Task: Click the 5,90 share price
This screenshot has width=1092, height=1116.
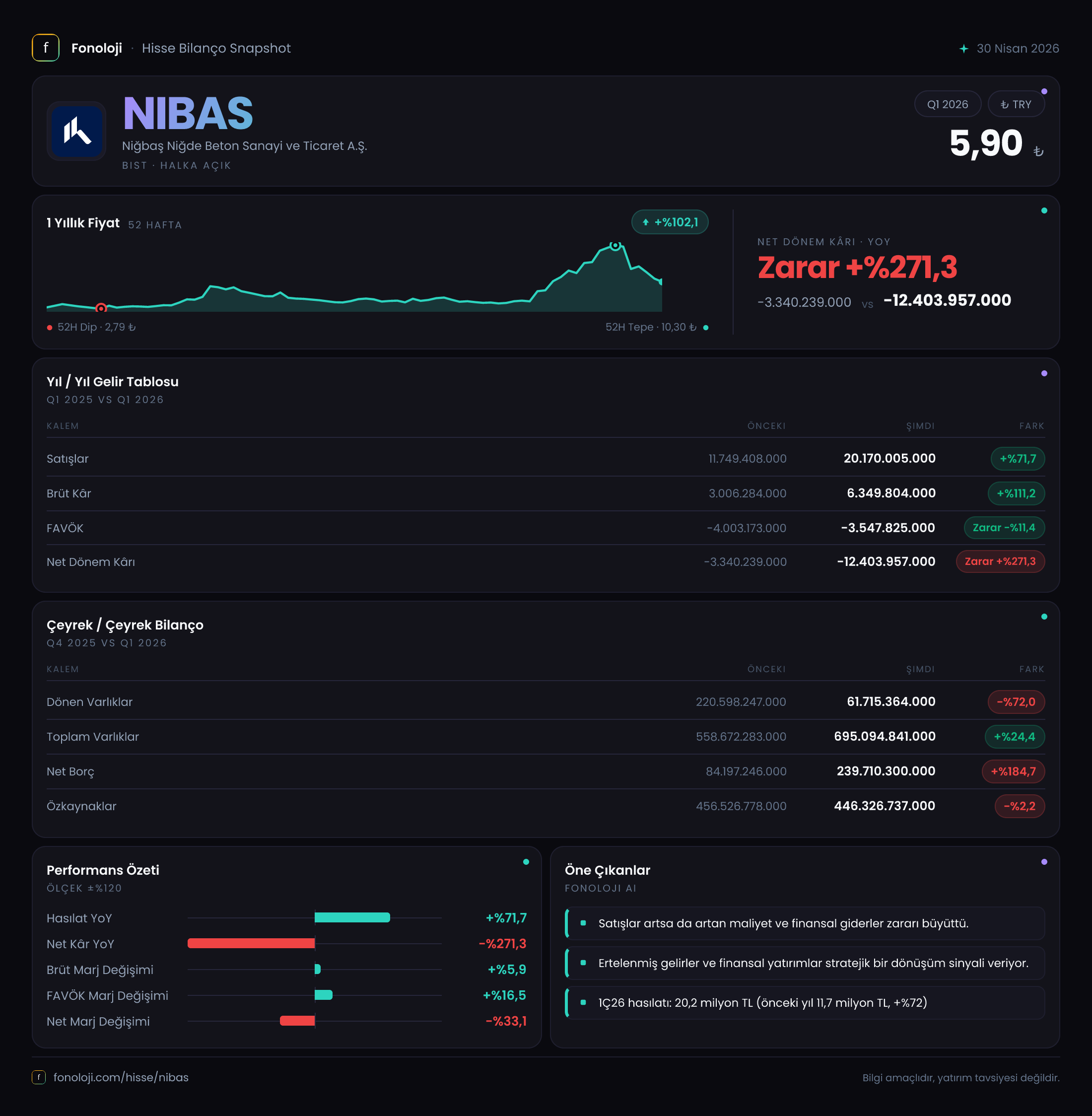Action: 985,143
